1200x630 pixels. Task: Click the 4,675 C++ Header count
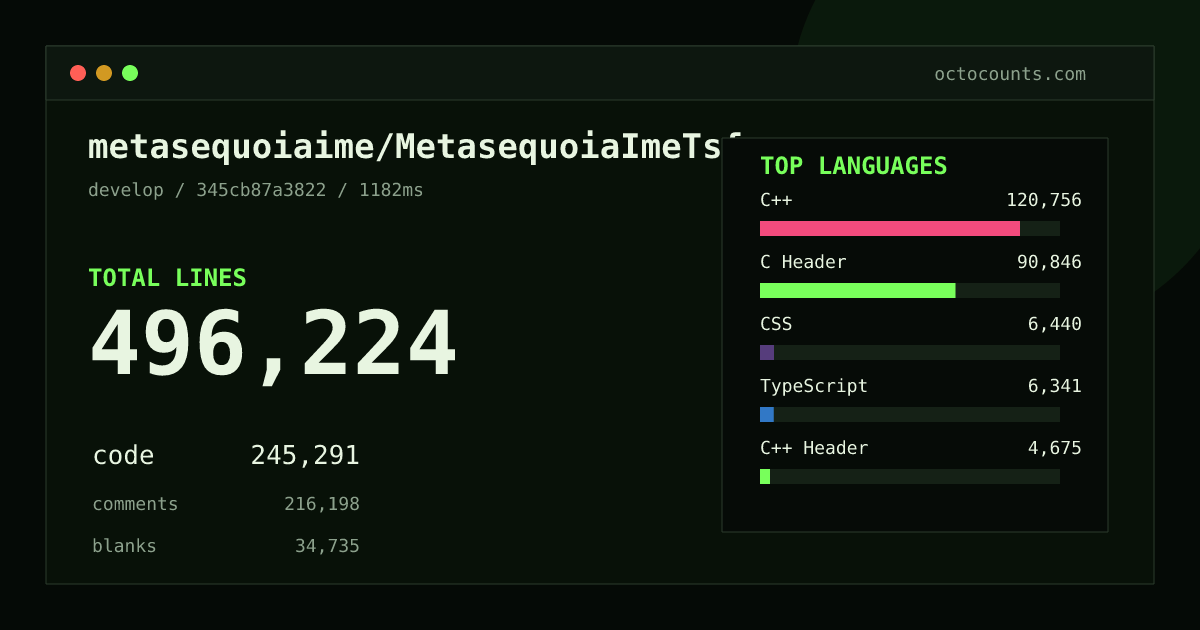click(x=1055, y=448)
